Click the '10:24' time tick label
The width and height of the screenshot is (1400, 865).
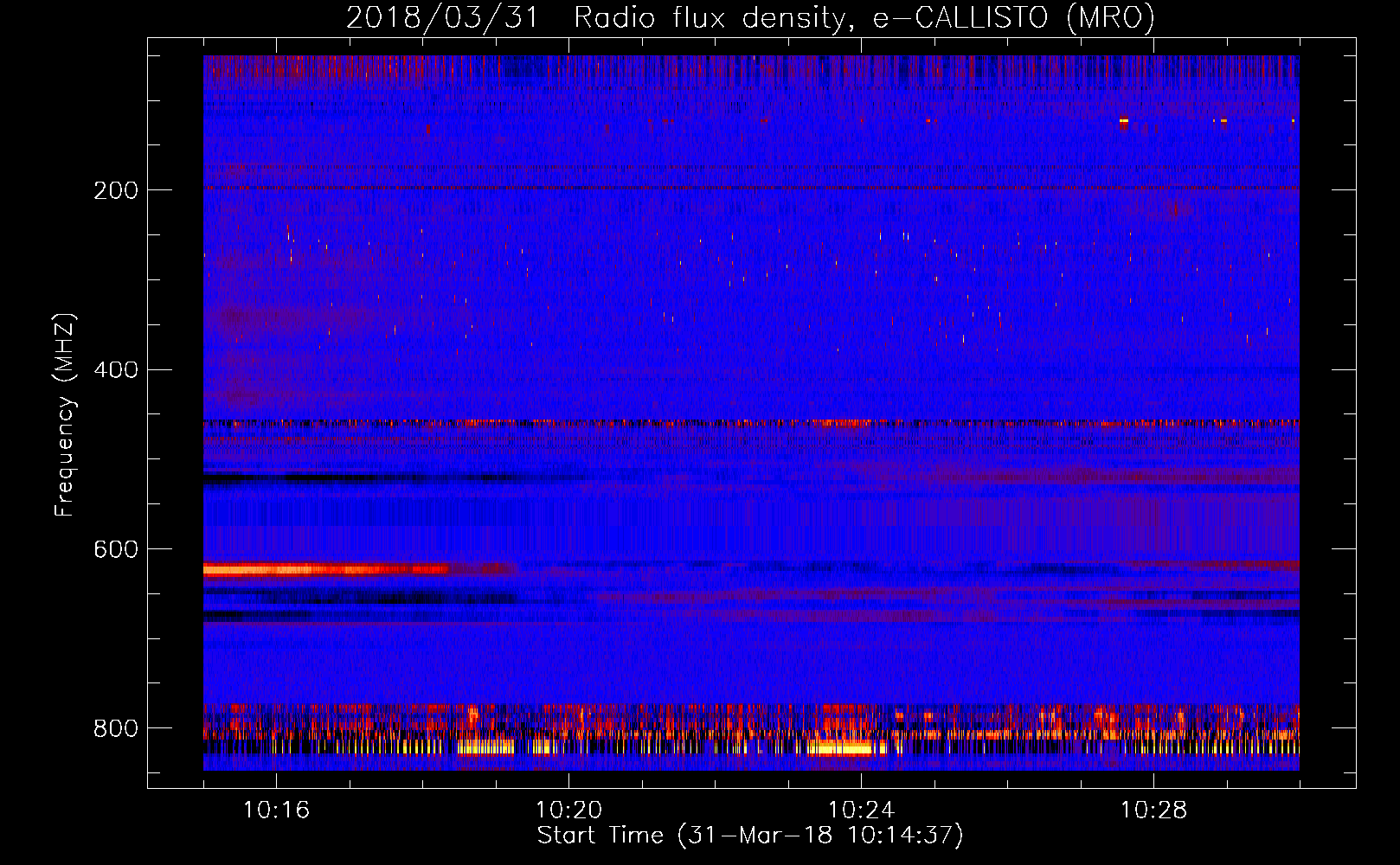point(861,811)
